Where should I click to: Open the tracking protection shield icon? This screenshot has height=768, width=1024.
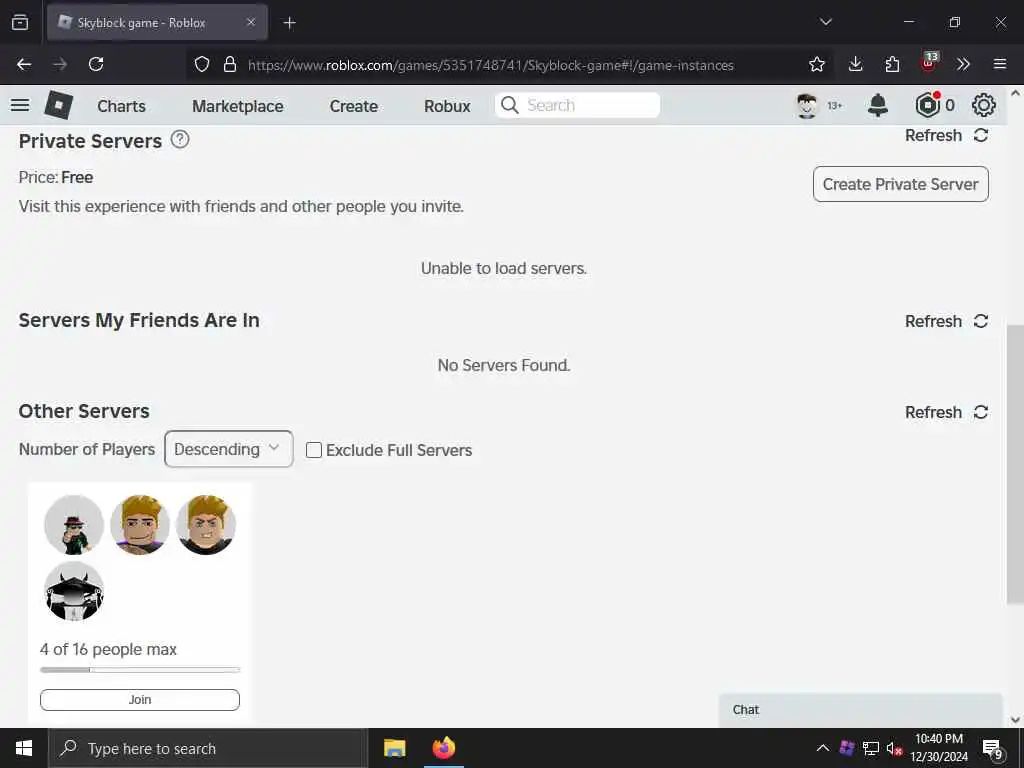tap(202, 65)
